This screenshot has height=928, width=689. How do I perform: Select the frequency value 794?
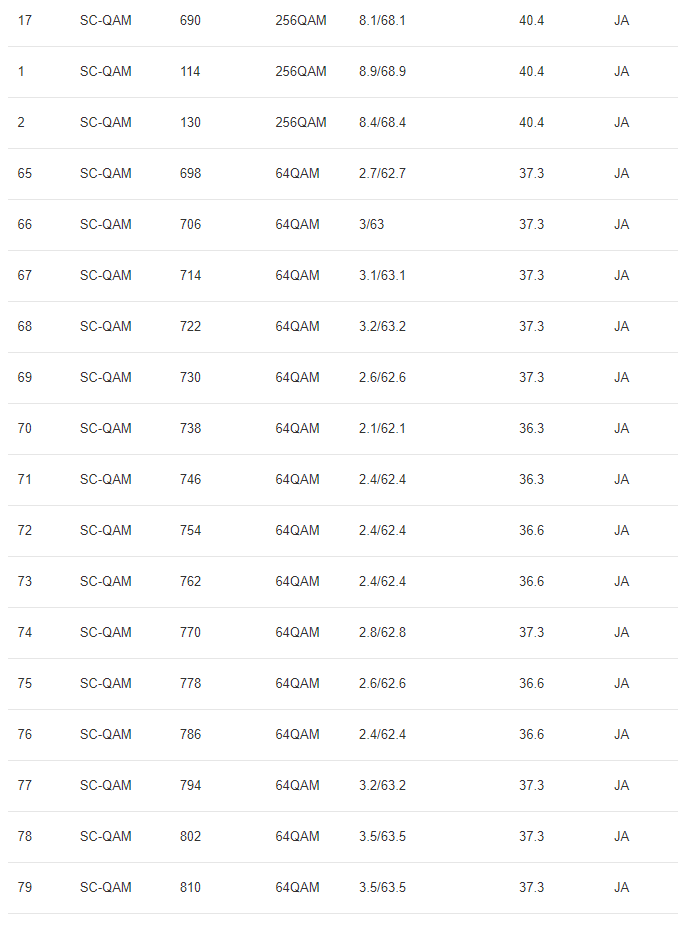190,785
